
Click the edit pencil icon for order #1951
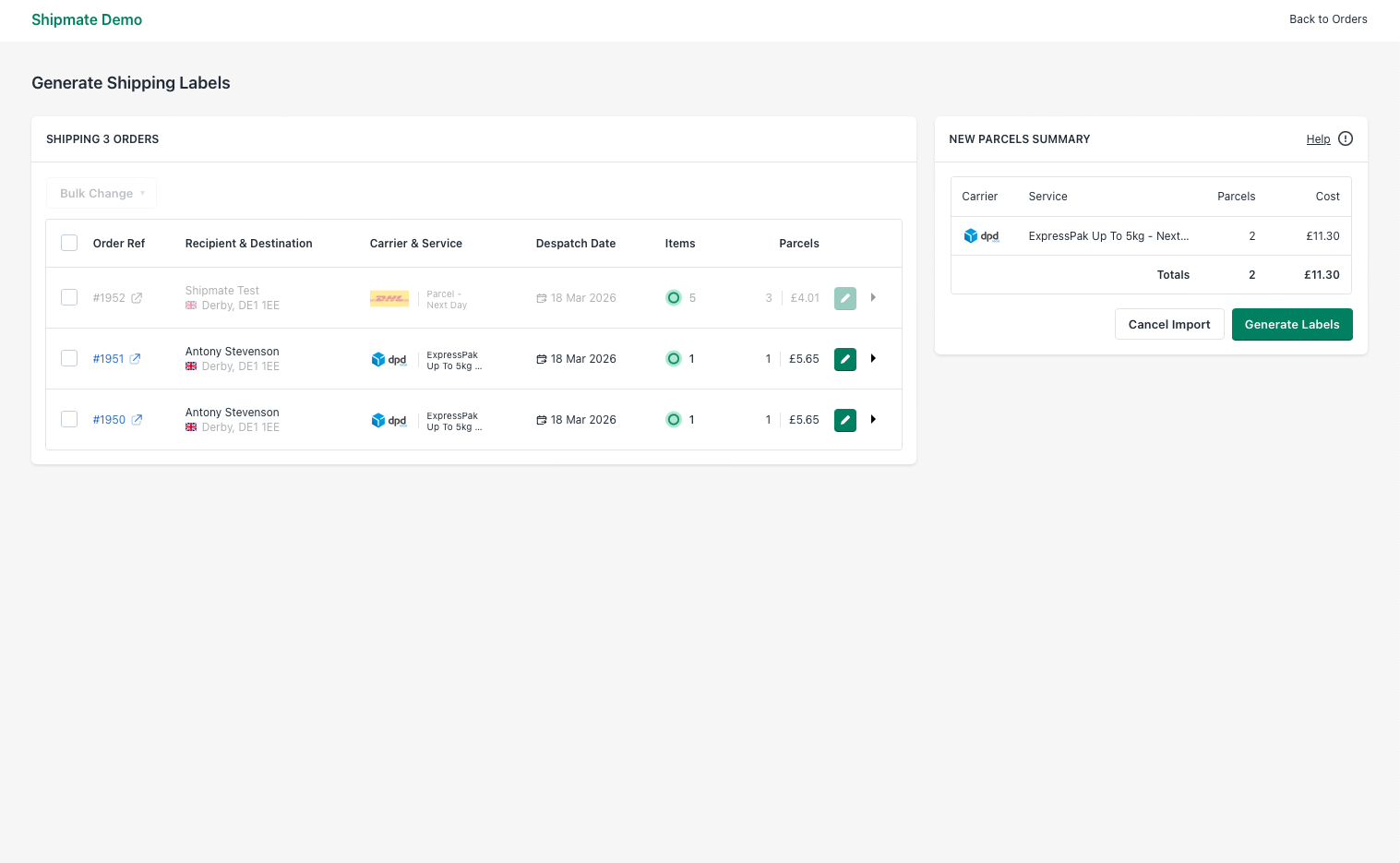[x=845, y=359]
